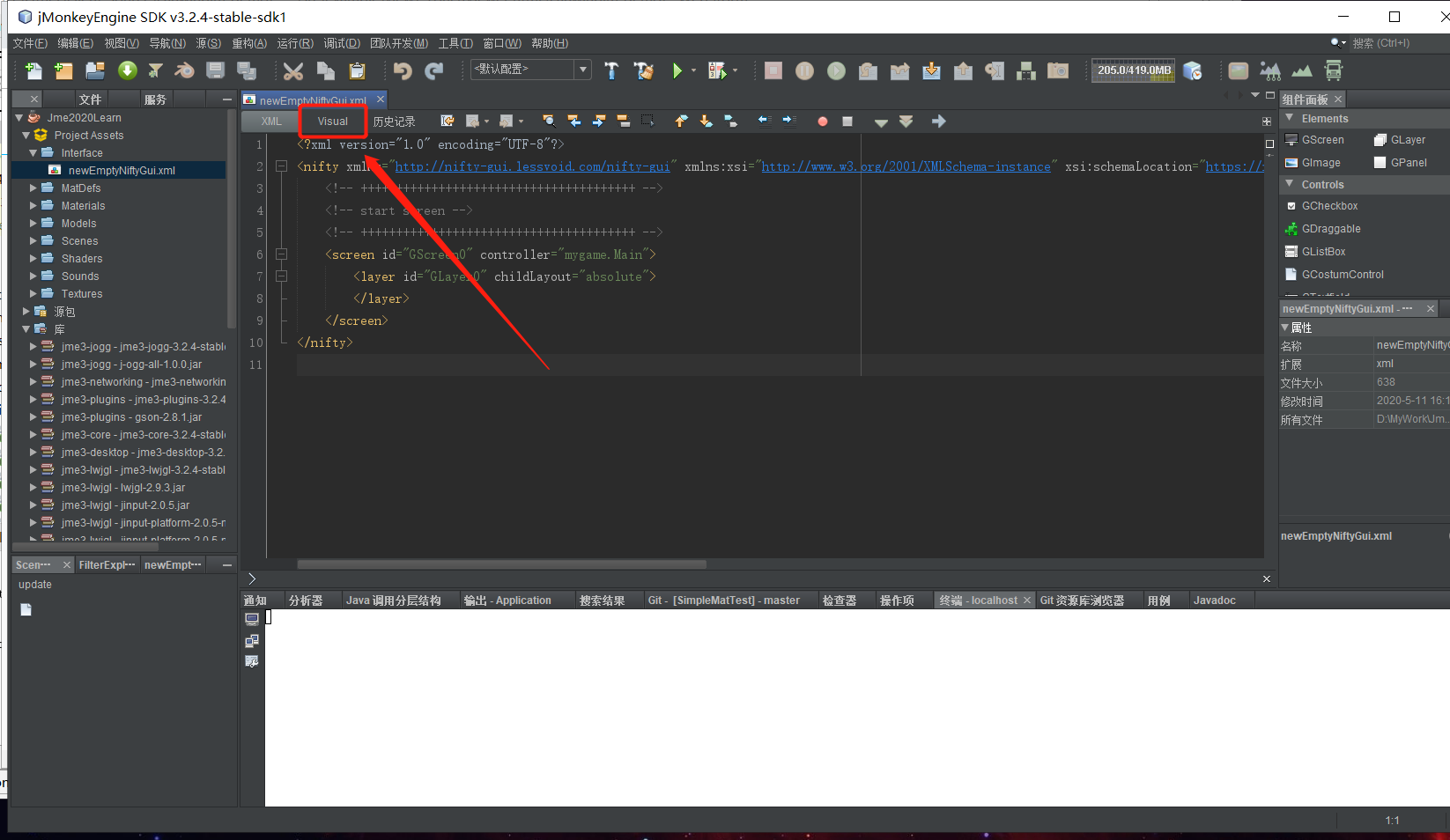Open the 输出 - Application tab
The width and height of the screenshot is (1450, 840).
click(x=507, y=601)
